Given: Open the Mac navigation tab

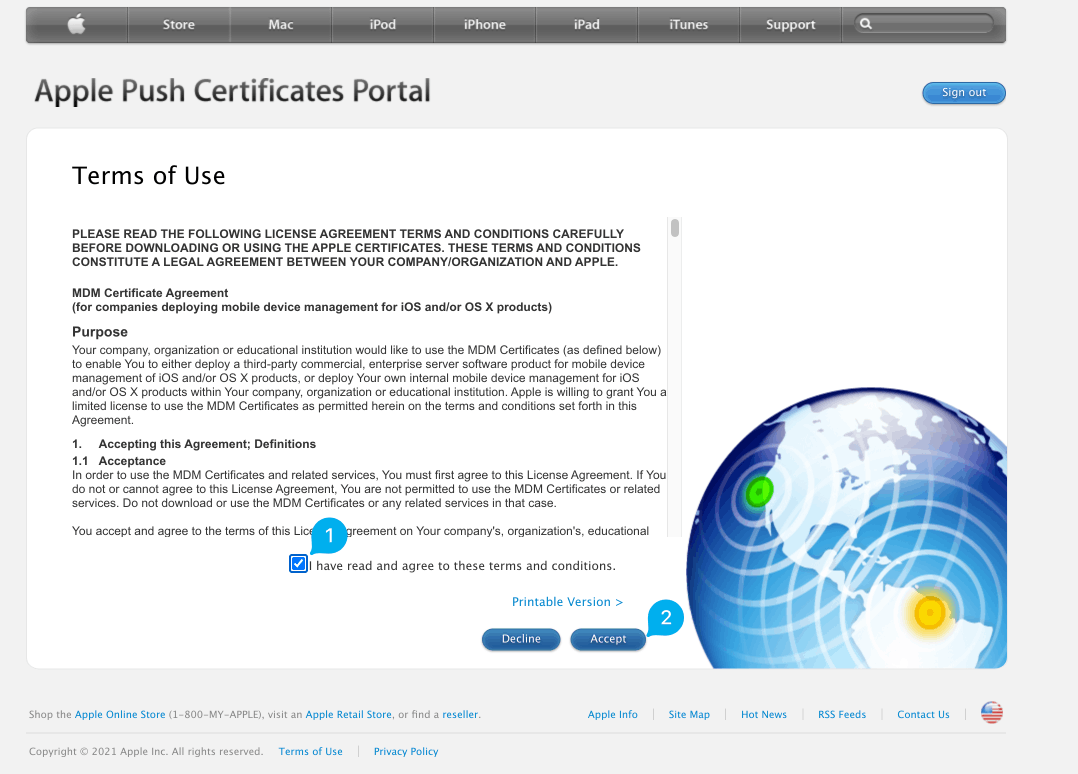Looking at the screenshot, I should [280, 25].
